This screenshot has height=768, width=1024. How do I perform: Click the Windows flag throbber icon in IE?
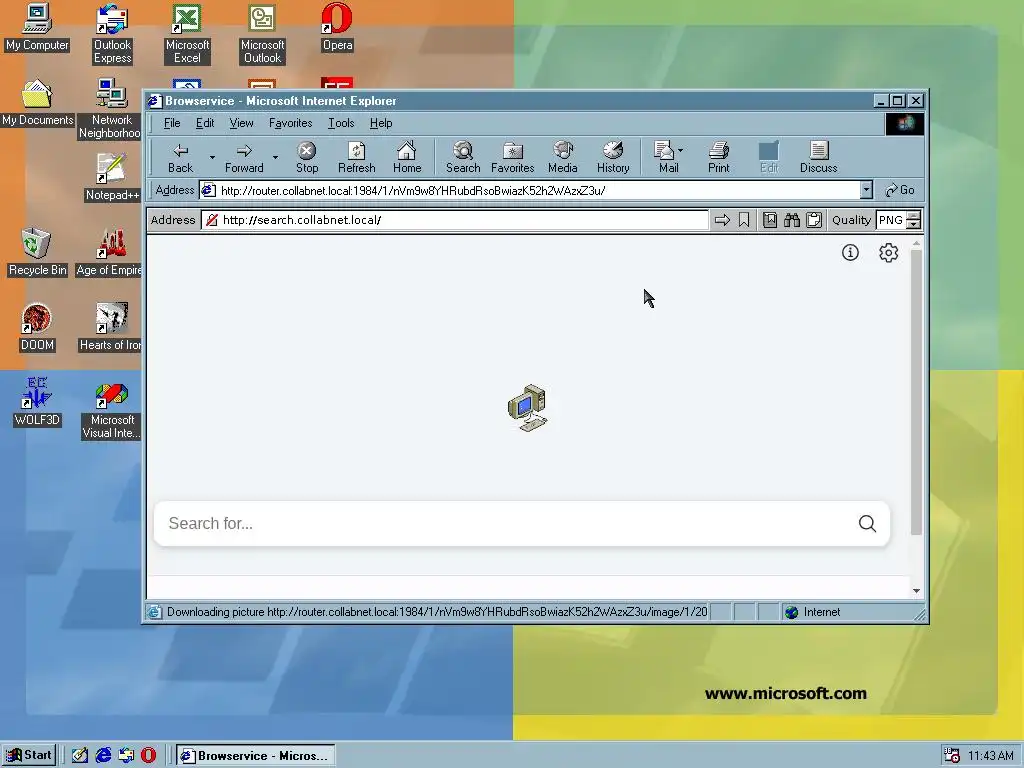point(905,123)
